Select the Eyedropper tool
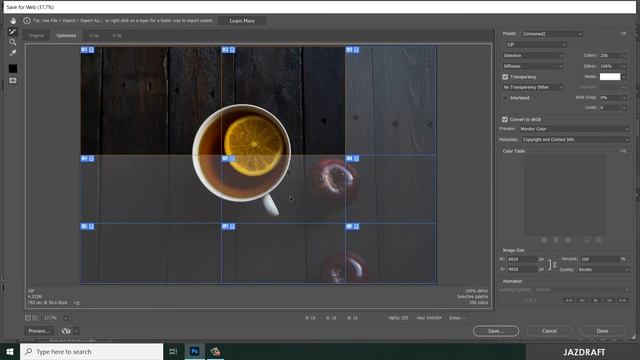Screen dimensions: 640x360 click(13, 53)
